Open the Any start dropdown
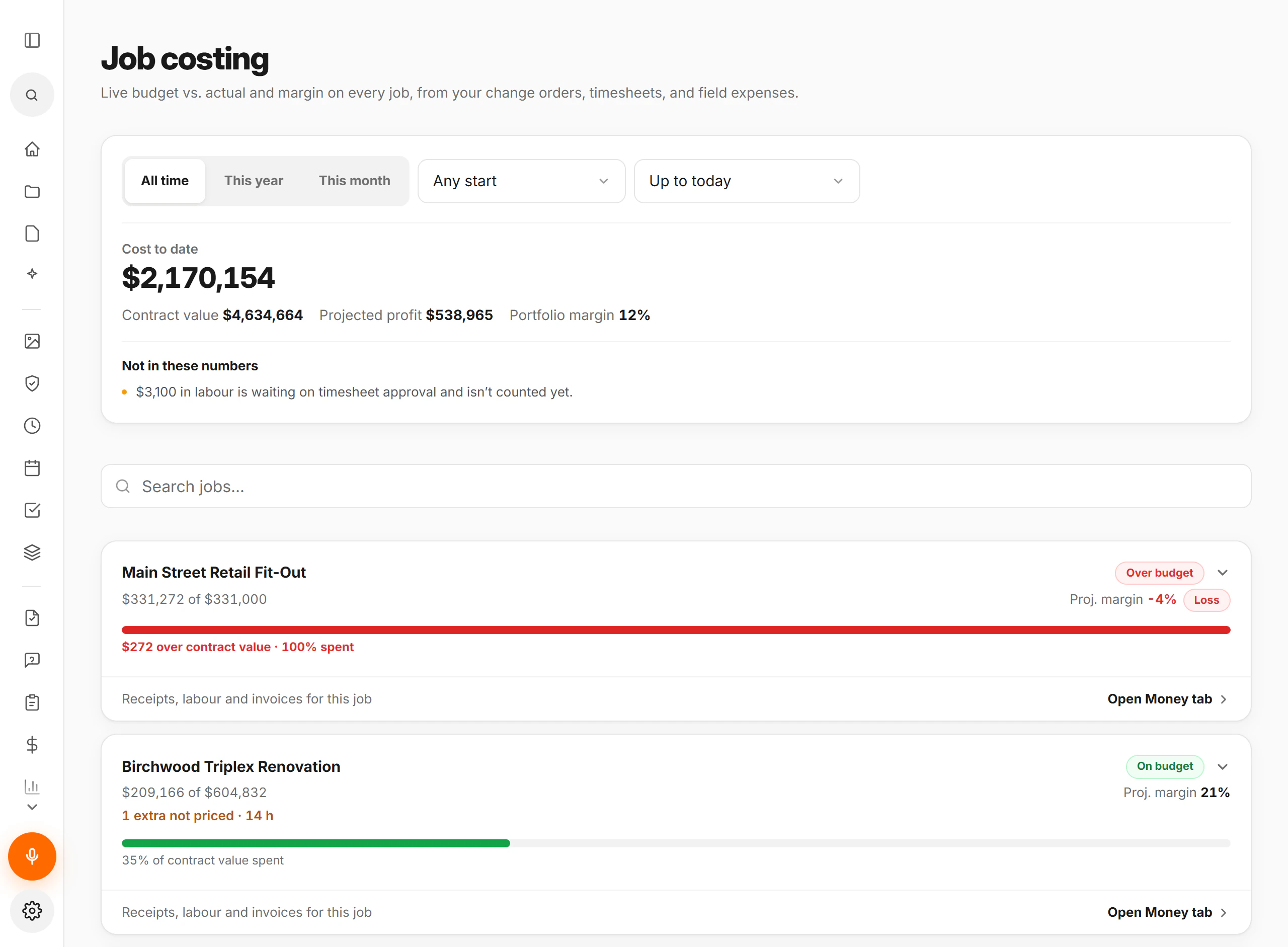The width and height of the screenshot is (1288, 947). (x=522, y=181)
